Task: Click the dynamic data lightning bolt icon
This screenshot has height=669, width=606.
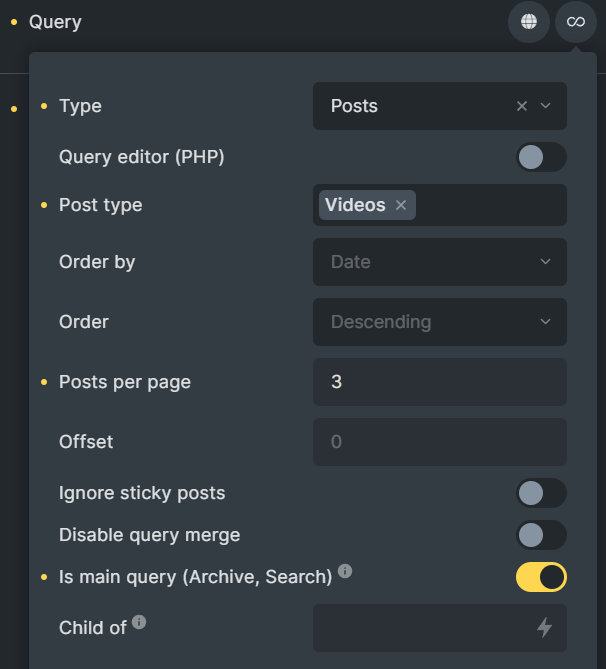Action: point(545,628)
